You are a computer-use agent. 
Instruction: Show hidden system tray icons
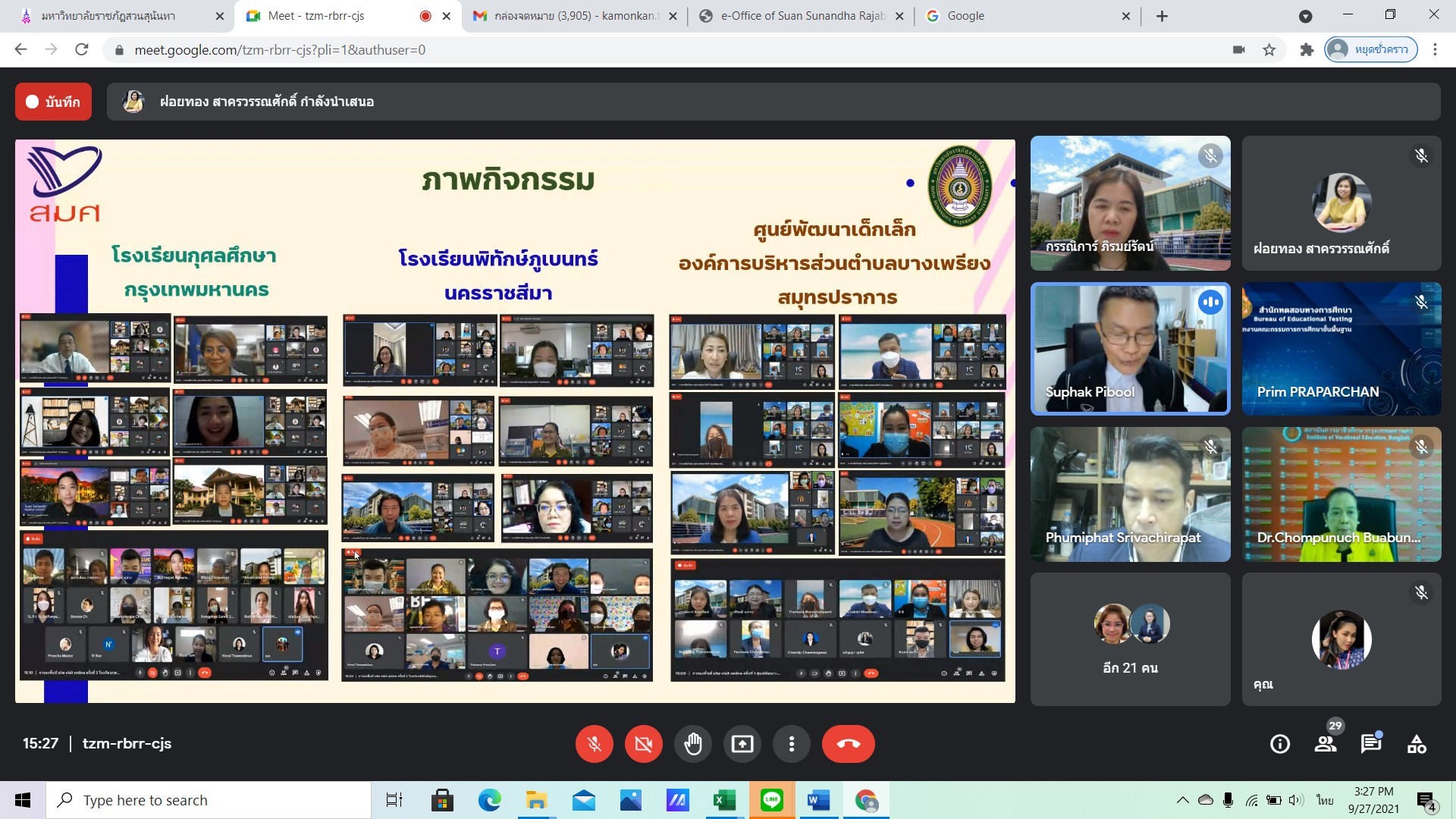[1182, 800]
